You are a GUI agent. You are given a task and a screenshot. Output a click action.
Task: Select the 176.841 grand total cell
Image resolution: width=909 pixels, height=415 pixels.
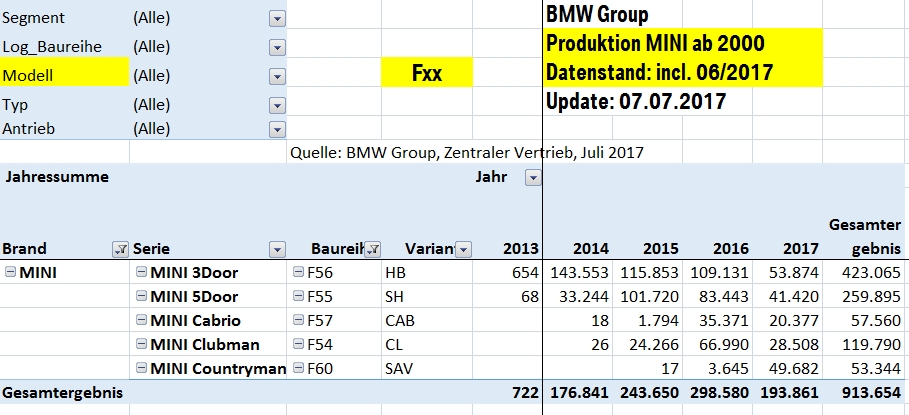point(578,392)
